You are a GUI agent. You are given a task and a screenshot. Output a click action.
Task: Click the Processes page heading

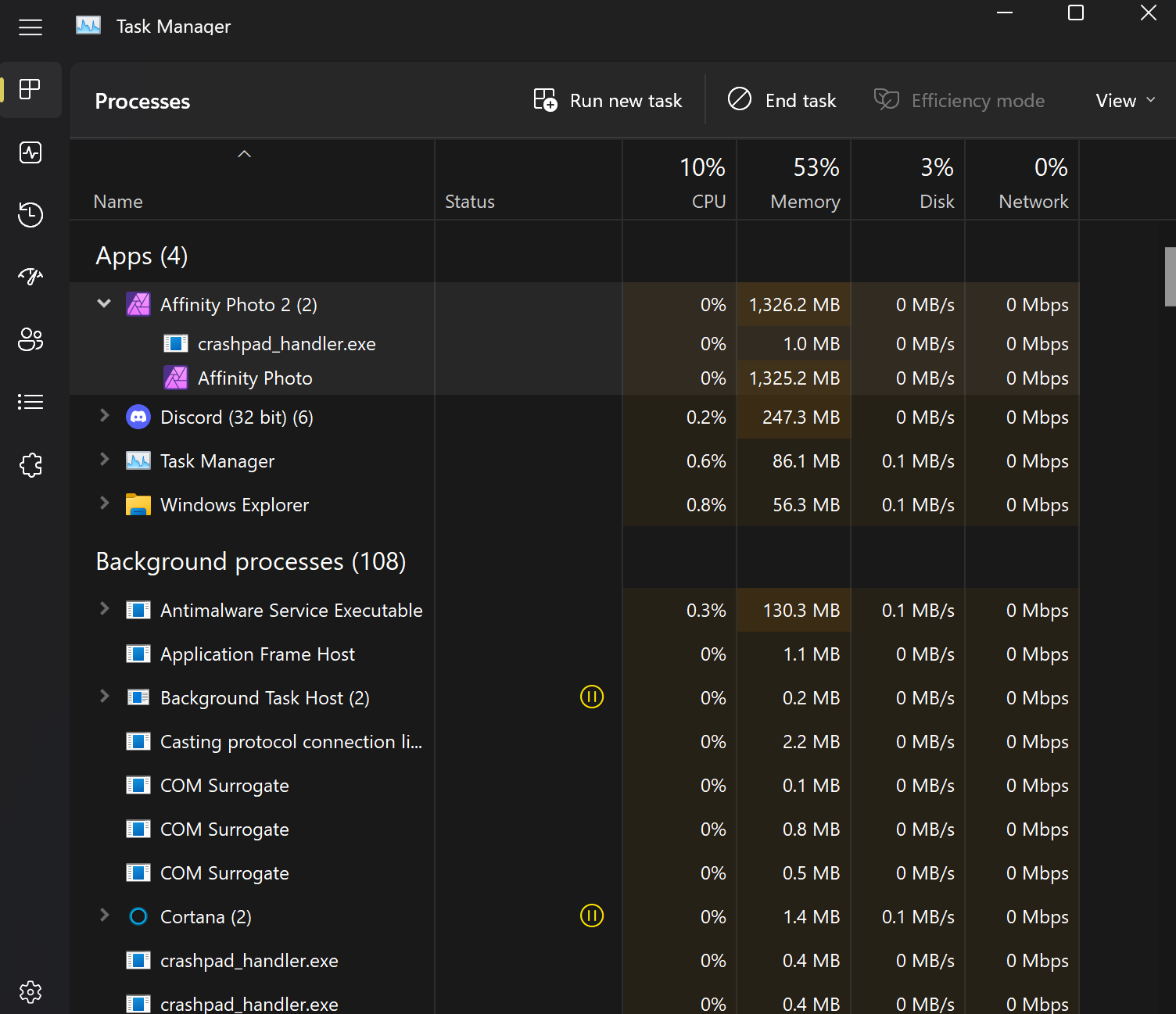(142, 102)
